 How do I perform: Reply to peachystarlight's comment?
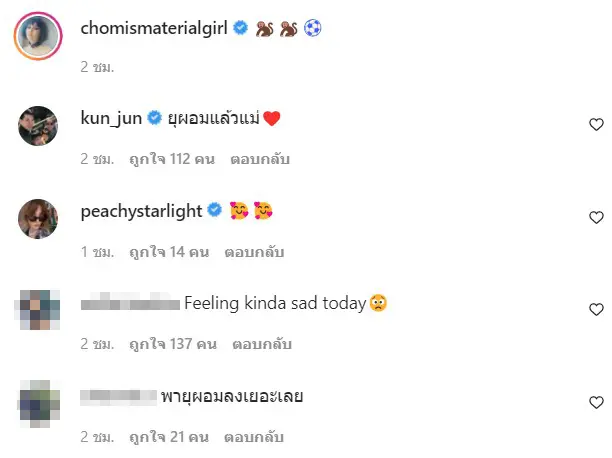pyautogui.click(x=254, y=252)
